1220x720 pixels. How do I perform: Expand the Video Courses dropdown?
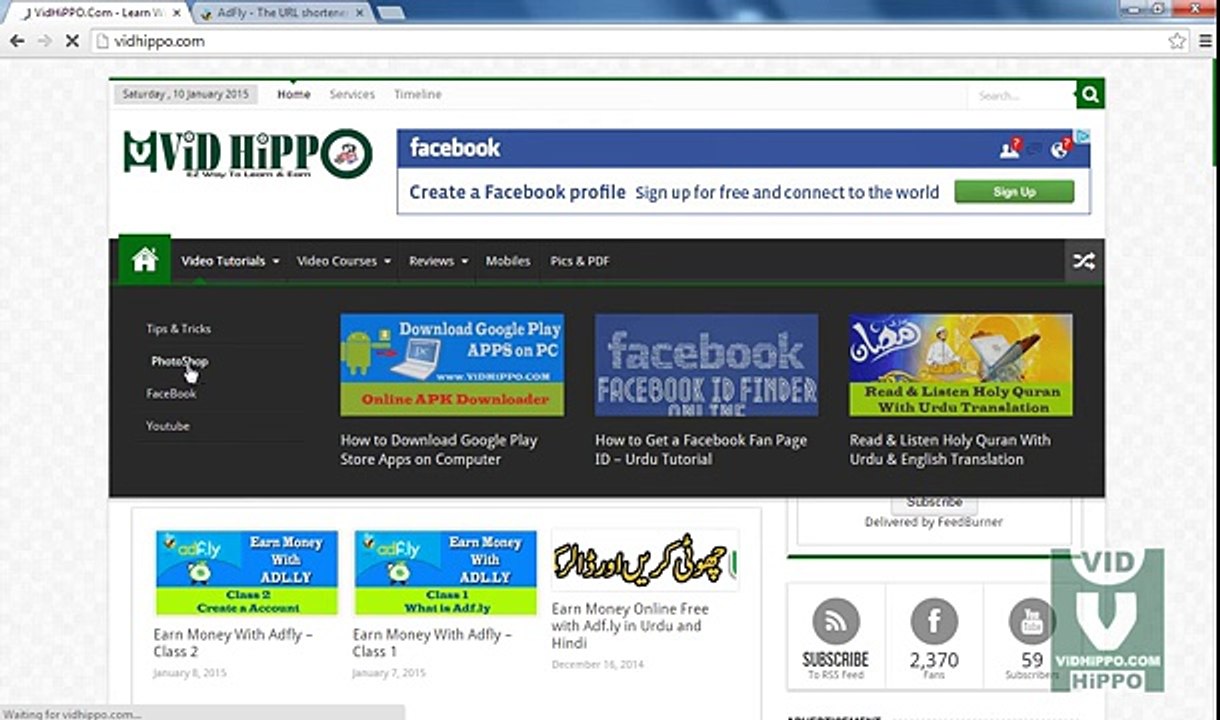(x=344, y=261)
